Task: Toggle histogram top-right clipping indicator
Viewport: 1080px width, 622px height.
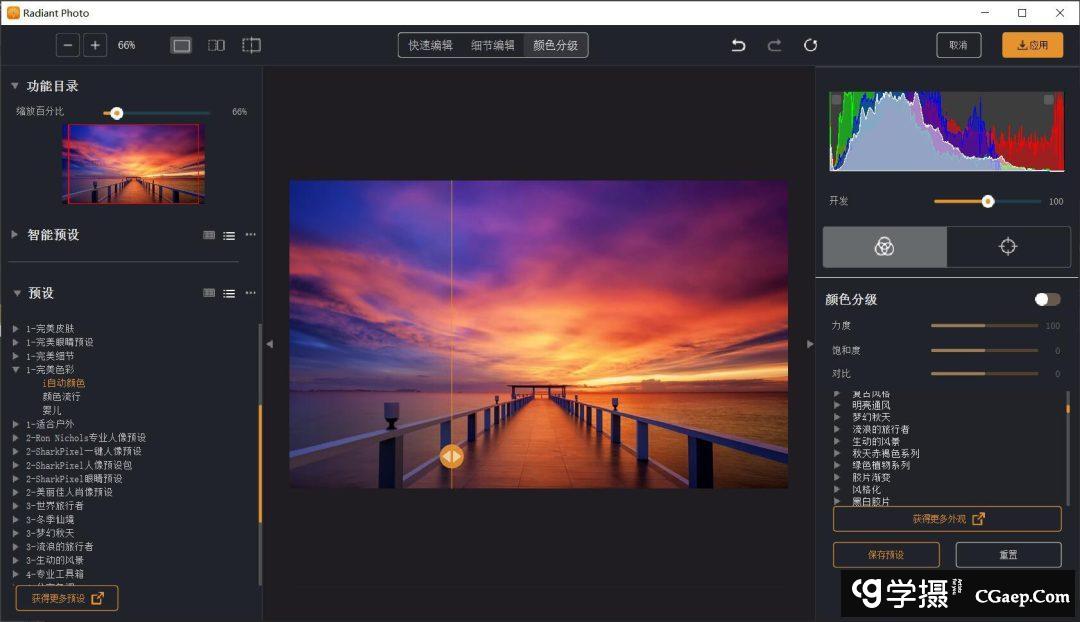Action: (x=1049, y=100)
